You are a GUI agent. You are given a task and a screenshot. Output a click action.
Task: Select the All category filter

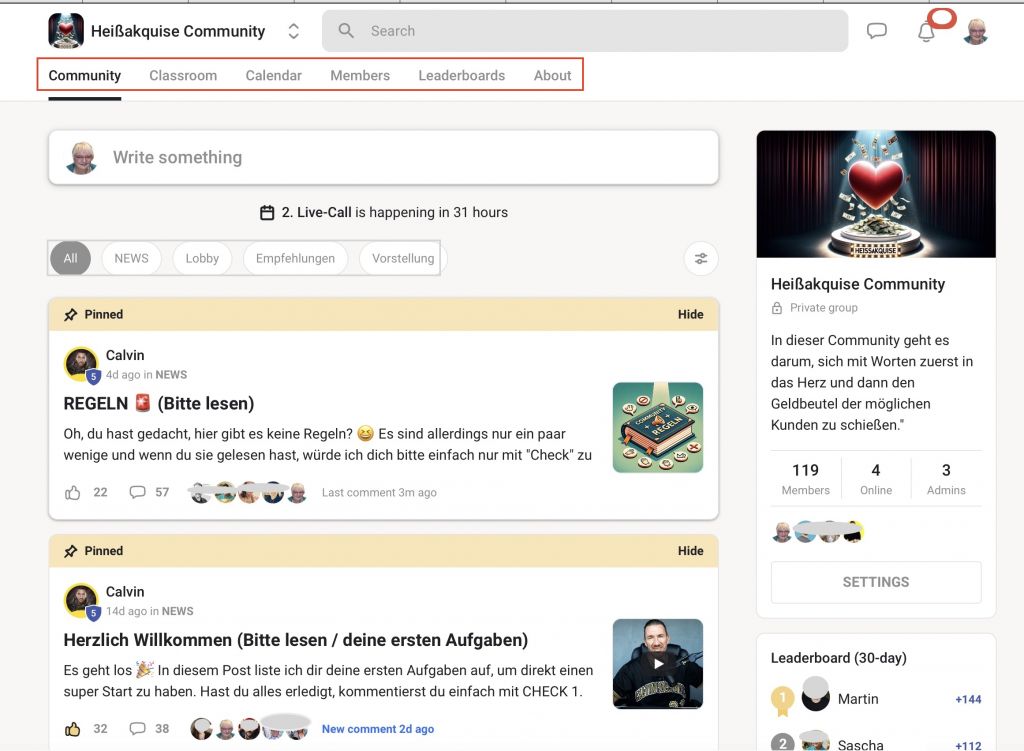(x=70, y=258)
